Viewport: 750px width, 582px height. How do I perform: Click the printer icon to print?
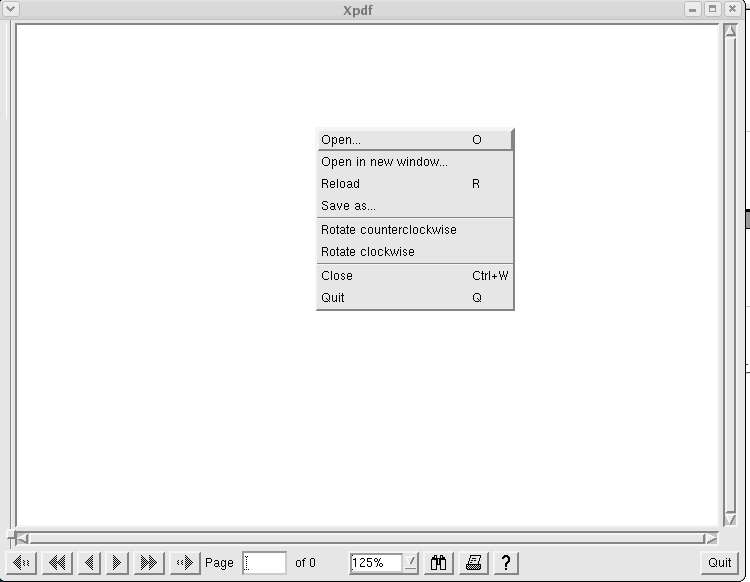(x=474, y=563)
